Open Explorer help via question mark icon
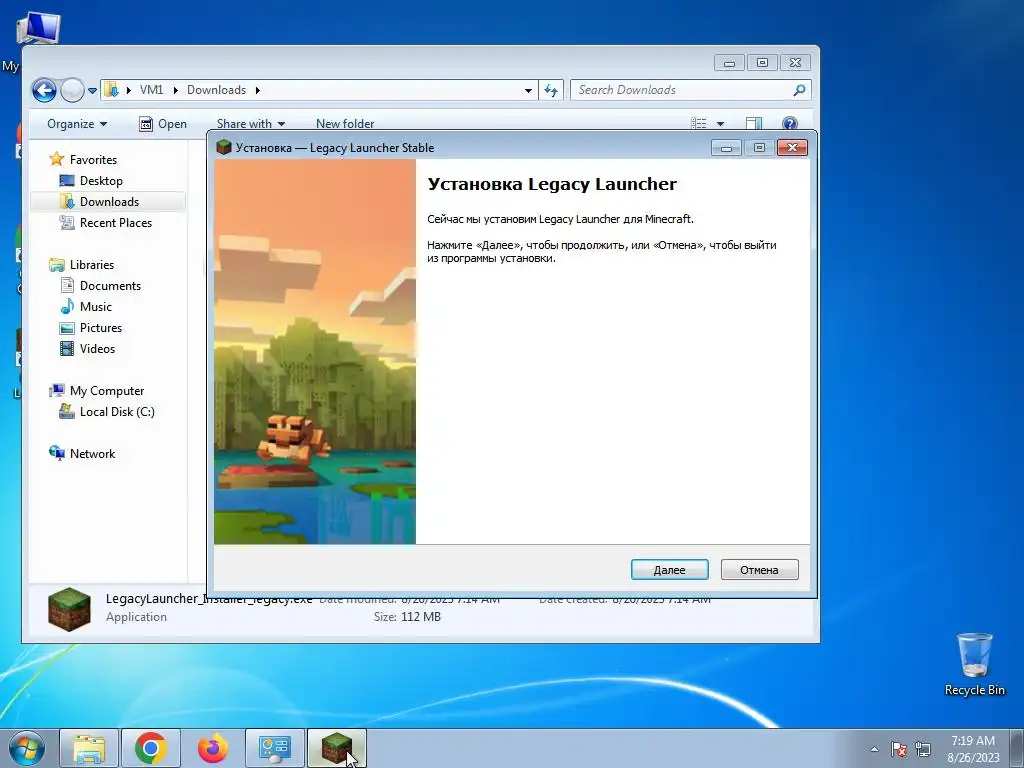 [790, 123]
